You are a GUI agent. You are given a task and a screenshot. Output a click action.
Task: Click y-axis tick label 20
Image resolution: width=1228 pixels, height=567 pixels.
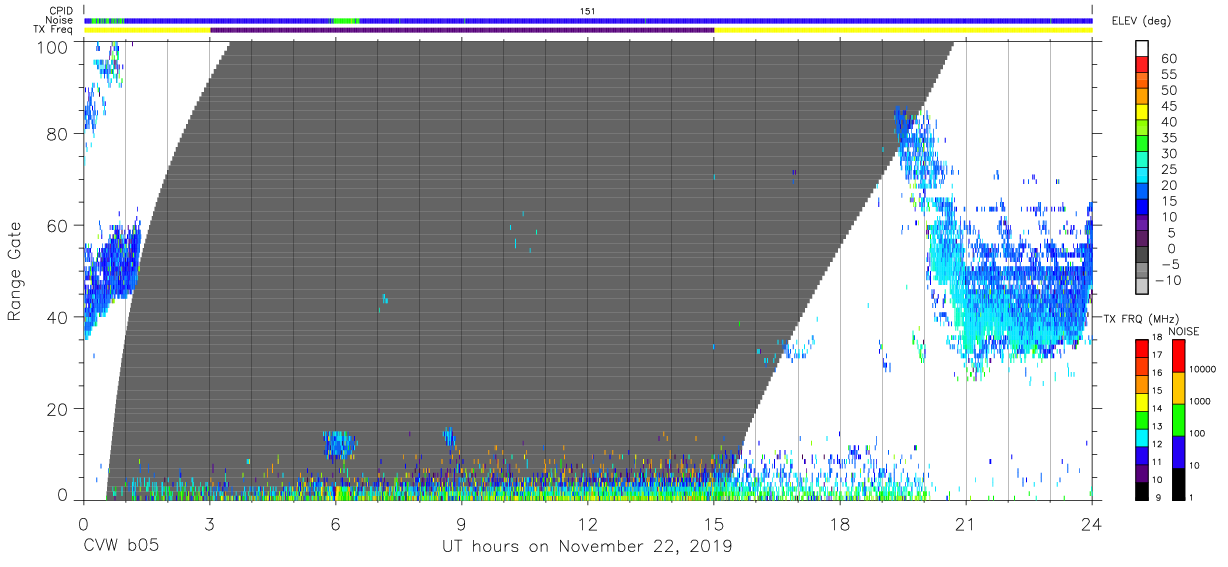coord(60,409)
